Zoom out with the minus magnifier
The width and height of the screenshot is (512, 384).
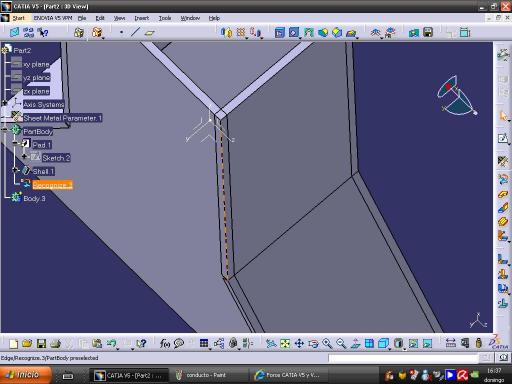click(341, 343)
